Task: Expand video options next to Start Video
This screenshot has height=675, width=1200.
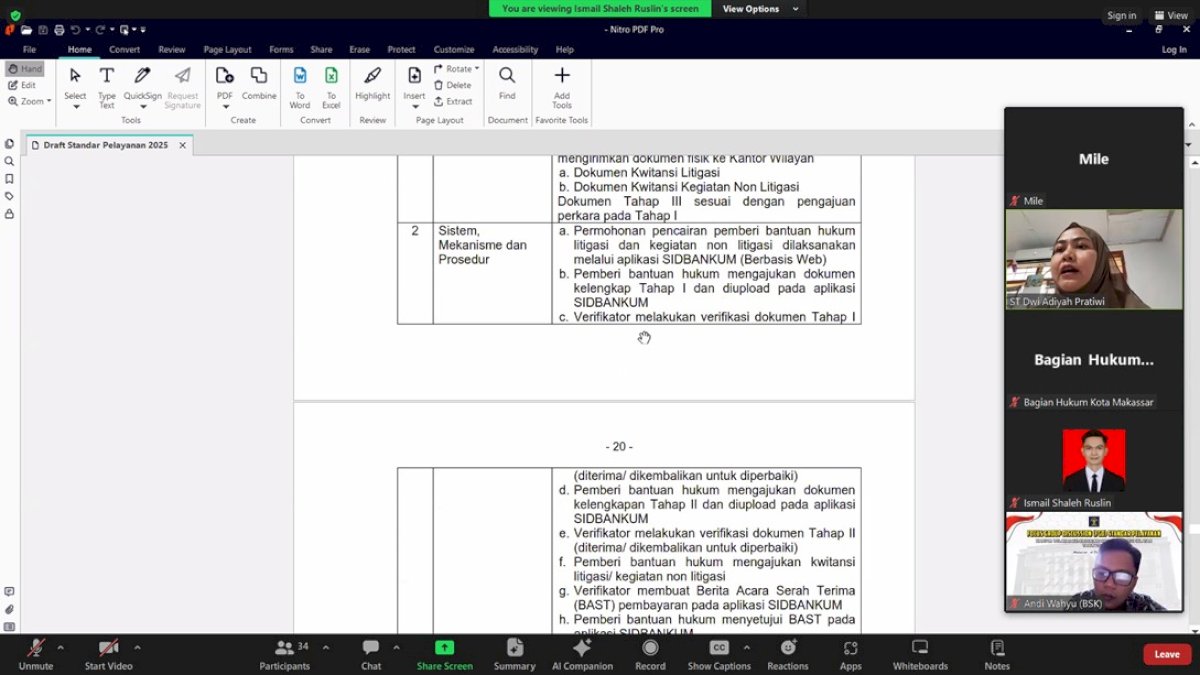Action: [137, 647]
